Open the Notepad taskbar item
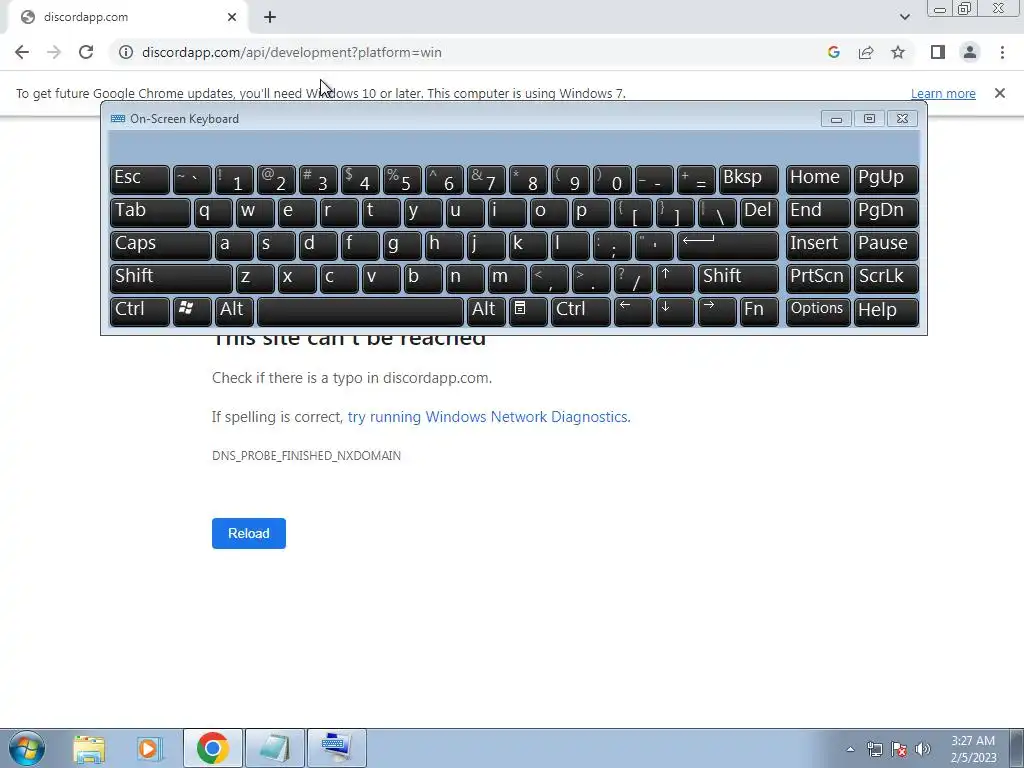 point(275,748)
